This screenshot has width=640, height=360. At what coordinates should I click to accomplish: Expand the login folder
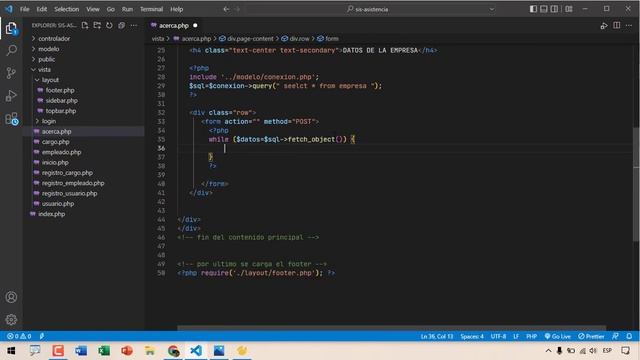tap(49, 121)
